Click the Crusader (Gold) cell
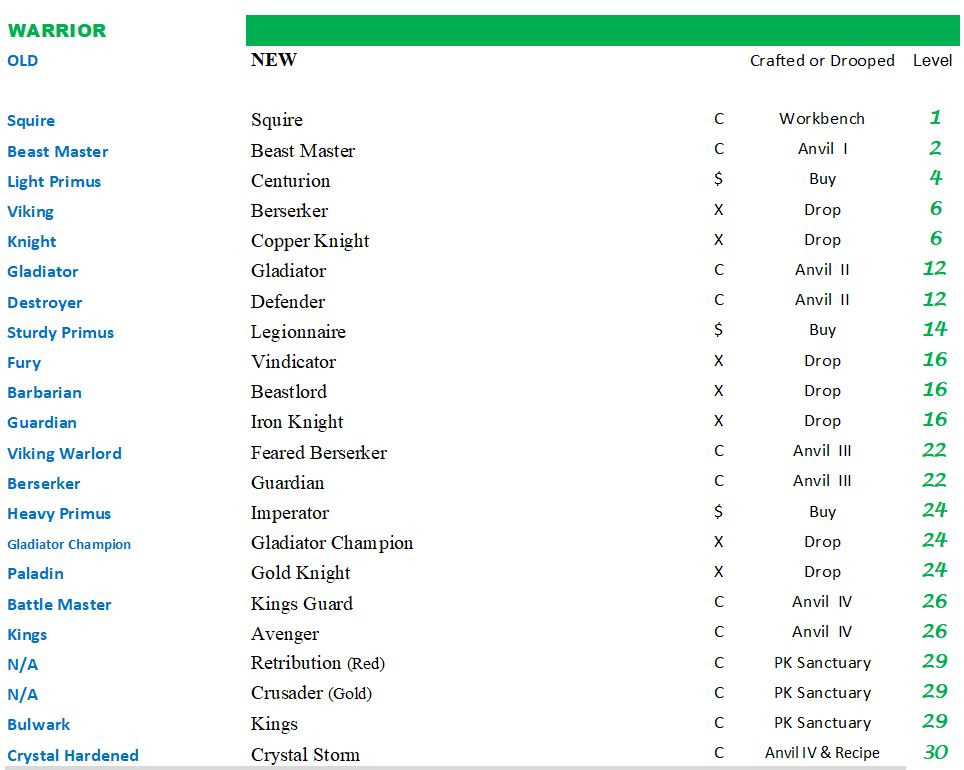 point(311,693)
